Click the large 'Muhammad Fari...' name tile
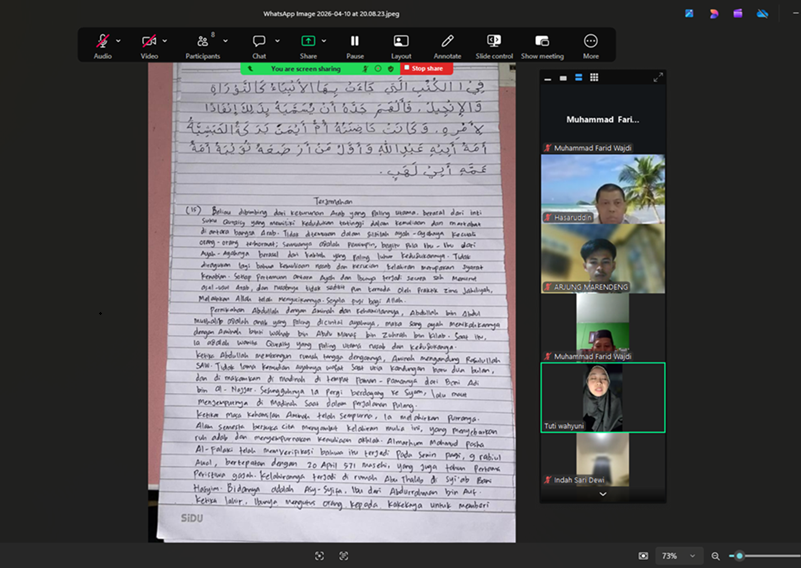The height and width of the screenshot is (568, 801). point(603,120)
